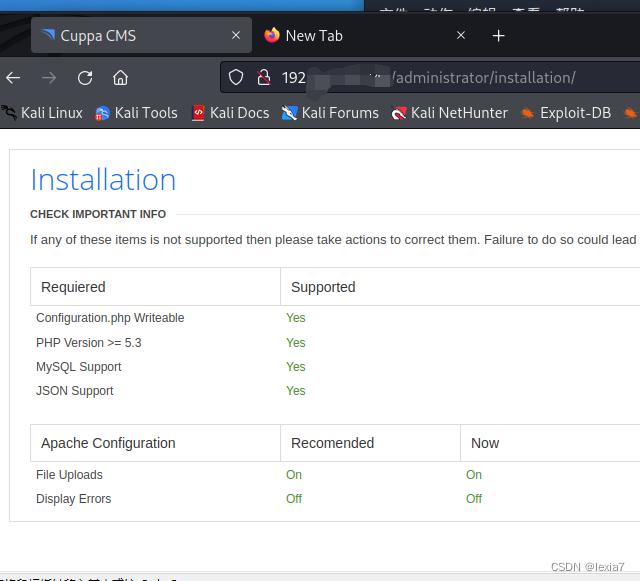Open the Kali Forums bookmark
Screen dimensions: 640x581
point(330,113)
